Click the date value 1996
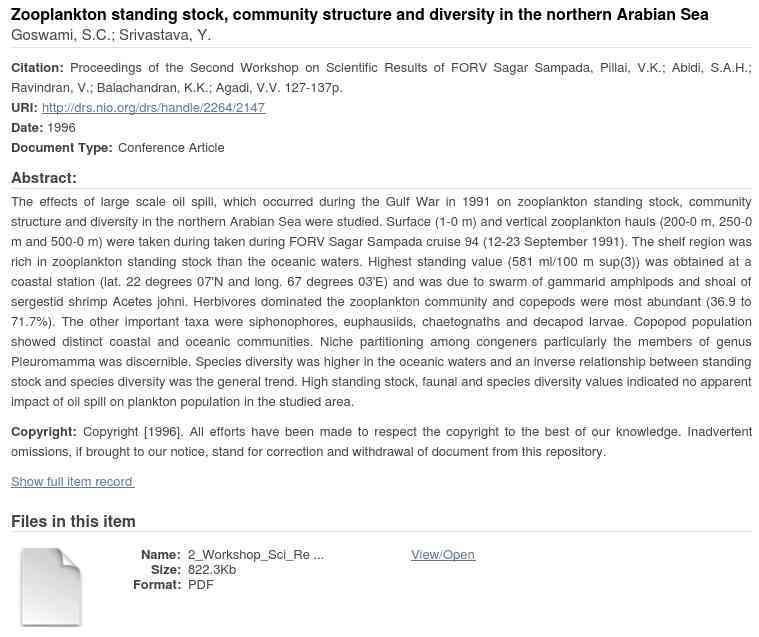Image resolution: width=759 pixels, height=637 pixels. (x=61, y=128)
